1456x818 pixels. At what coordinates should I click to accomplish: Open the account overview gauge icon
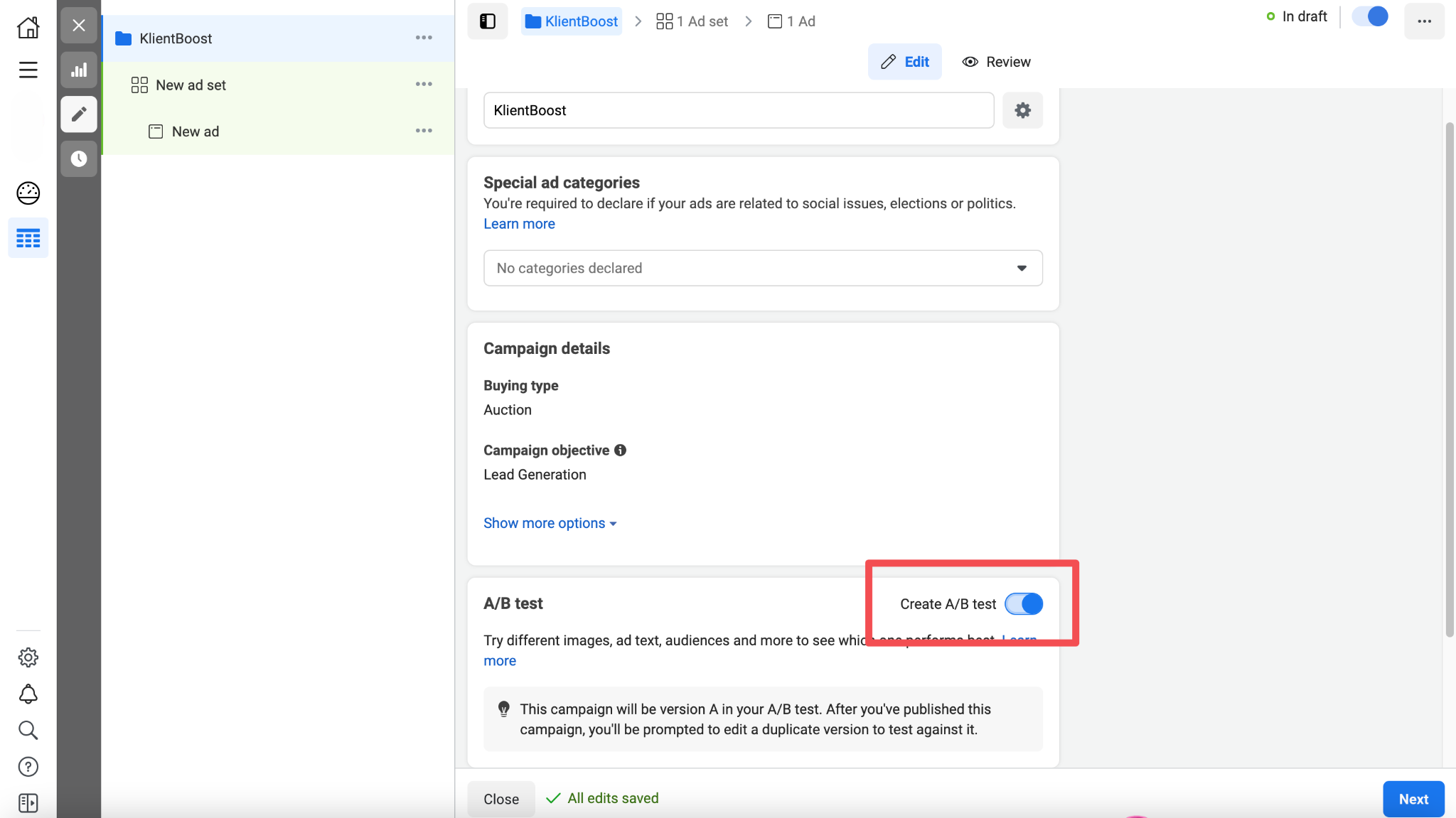click(28, 193)
